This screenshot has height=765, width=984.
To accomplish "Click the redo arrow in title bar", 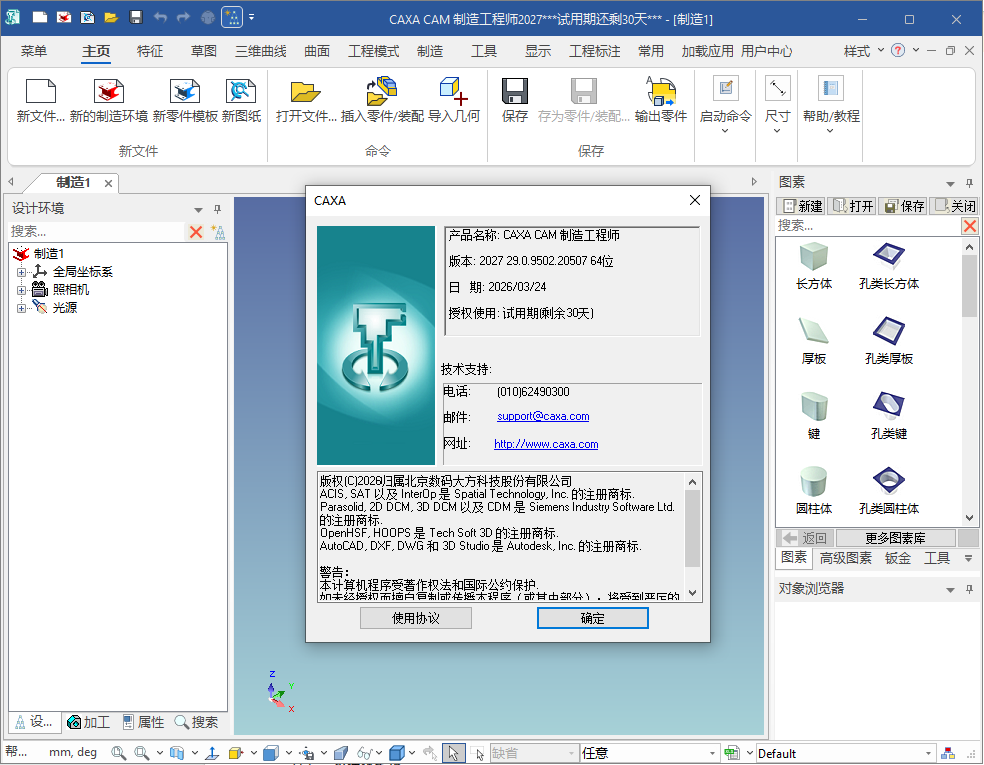I will [183, 18].
